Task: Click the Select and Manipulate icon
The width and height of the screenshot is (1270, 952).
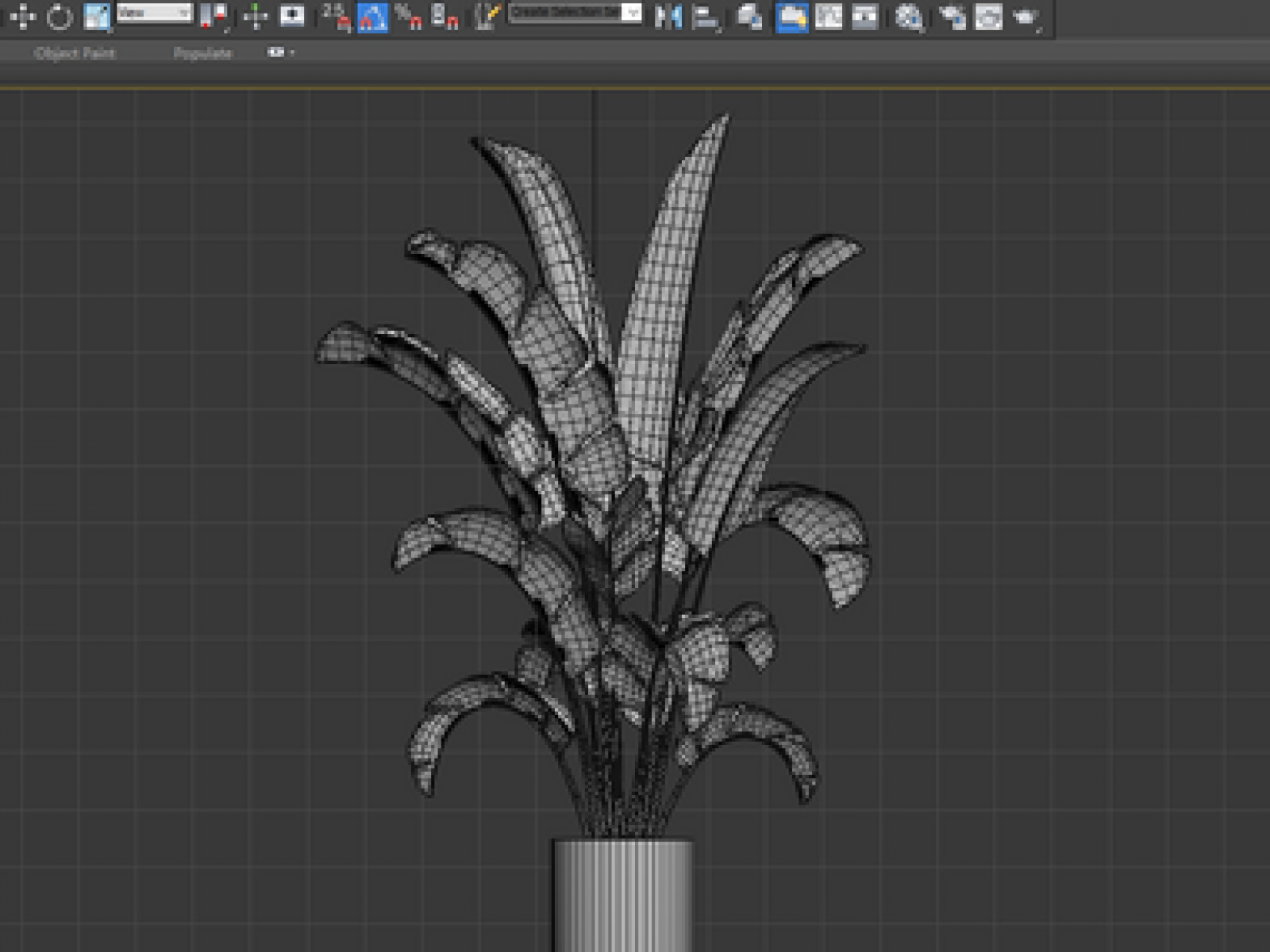Action: point(256,16)
